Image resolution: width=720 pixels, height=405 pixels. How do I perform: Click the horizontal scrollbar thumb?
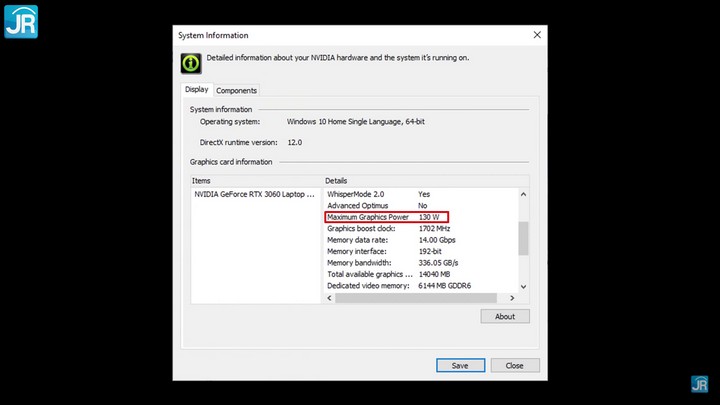pos(416,298)
